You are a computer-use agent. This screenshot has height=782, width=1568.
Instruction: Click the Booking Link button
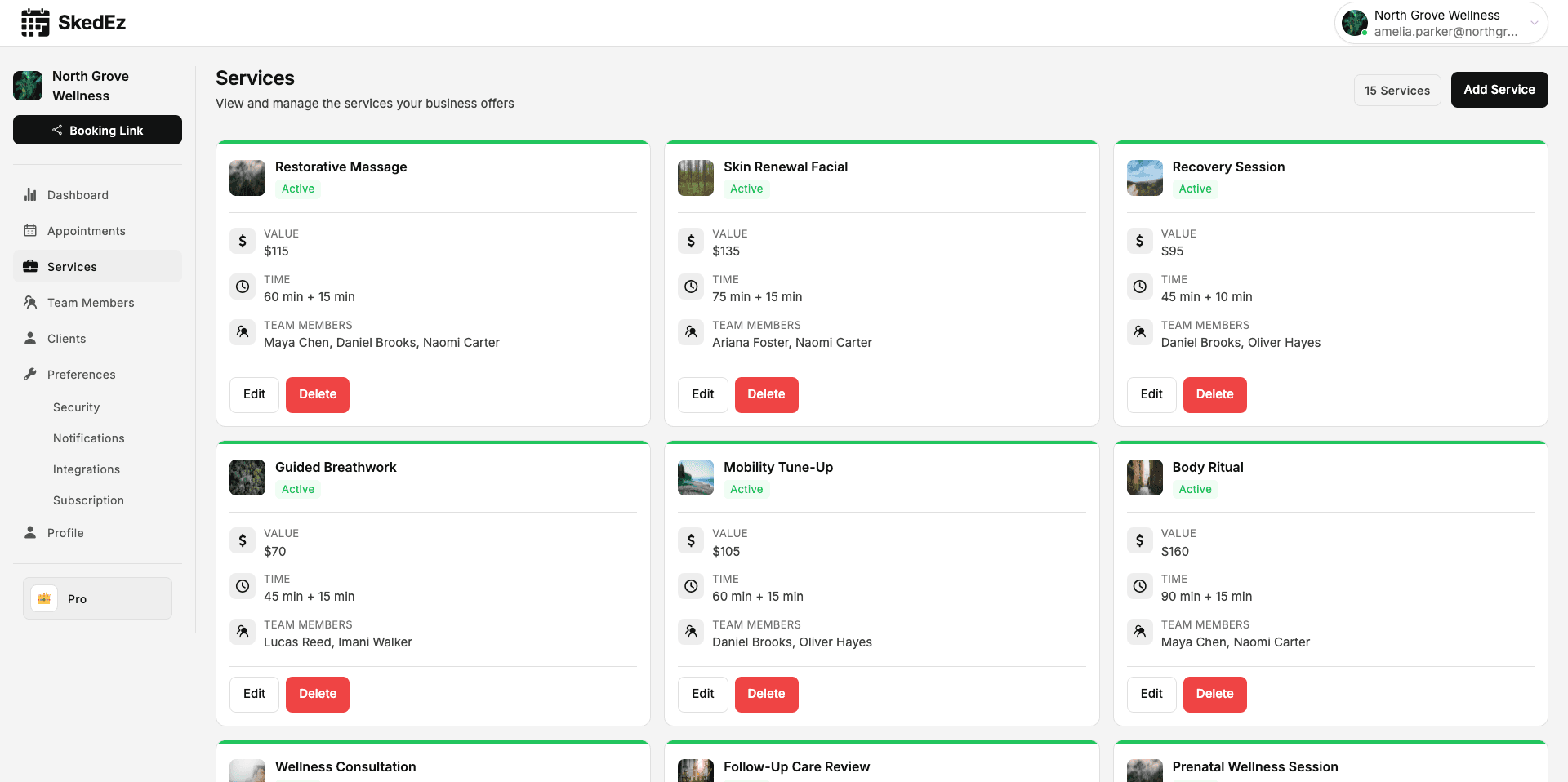[97, 130]
